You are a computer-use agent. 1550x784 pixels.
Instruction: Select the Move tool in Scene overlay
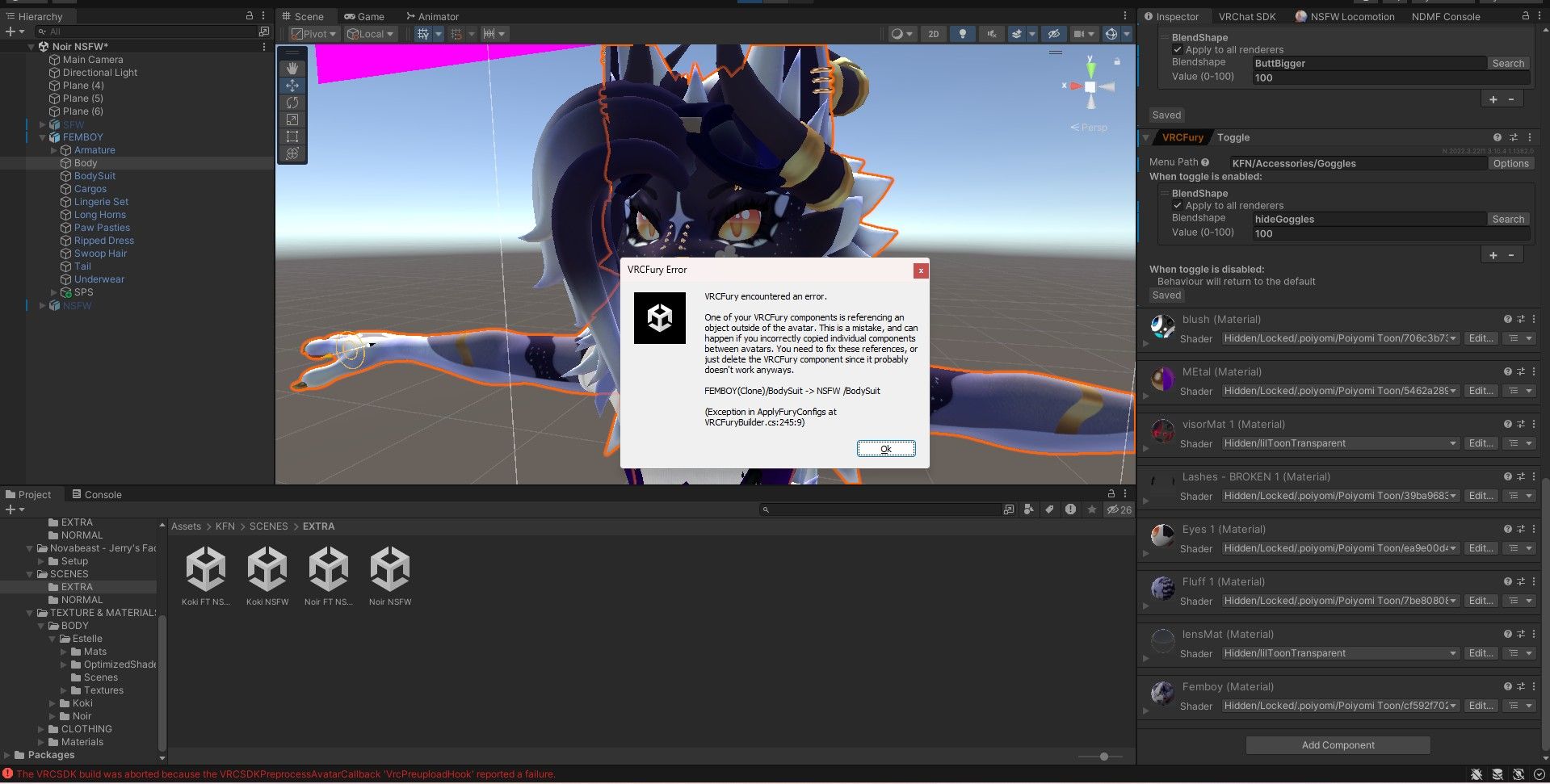tap(292, 86)
